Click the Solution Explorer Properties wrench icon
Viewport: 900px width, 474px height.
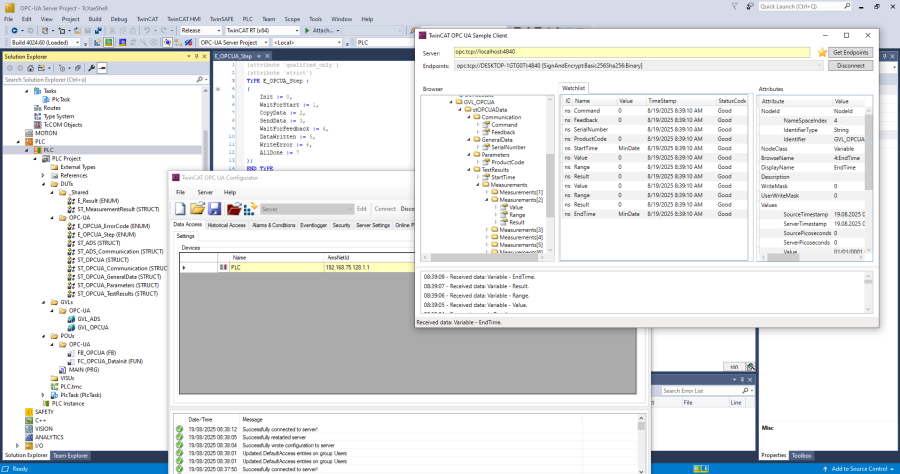(x=92, y=69)
